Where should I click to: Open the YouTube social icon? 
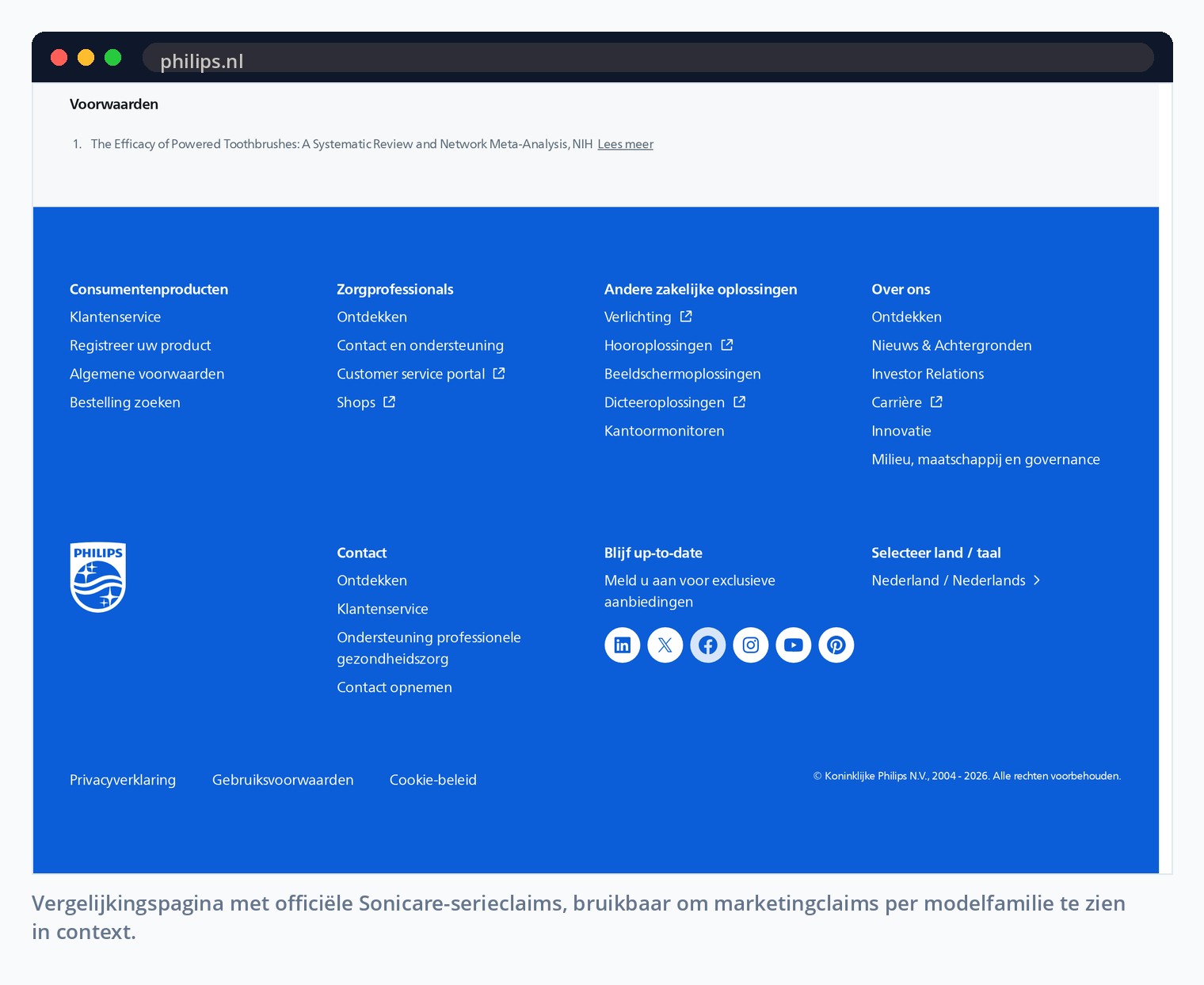794,645
